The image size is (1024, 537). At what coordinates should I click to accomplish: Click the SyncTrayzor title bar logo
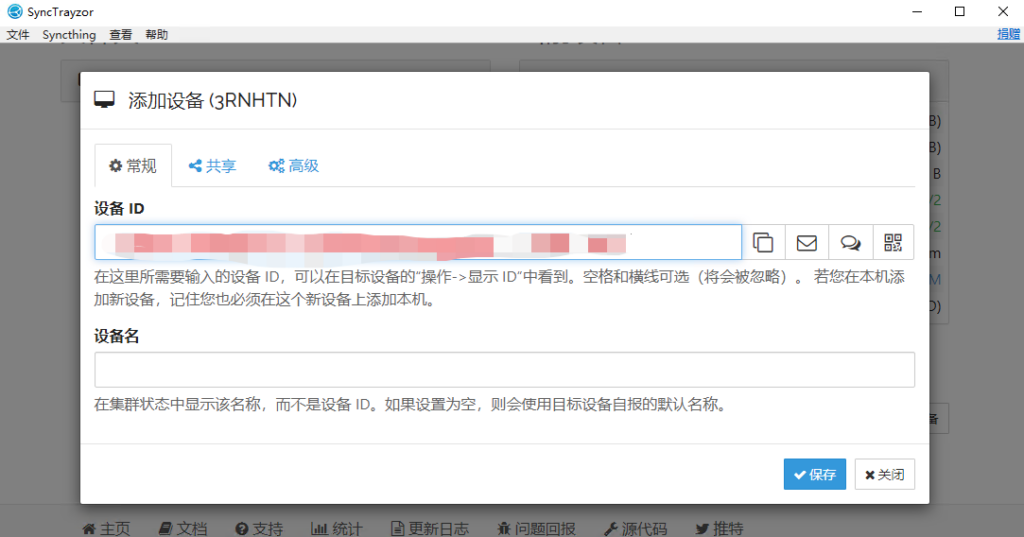14,12
